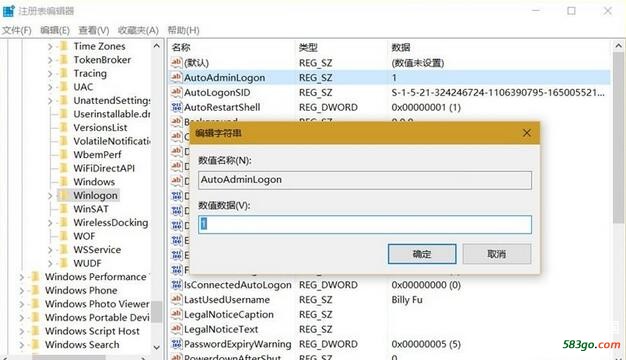Select the AutoAdminLogon value name
This screenshot has height=360, width=626.
coord(224,77)
